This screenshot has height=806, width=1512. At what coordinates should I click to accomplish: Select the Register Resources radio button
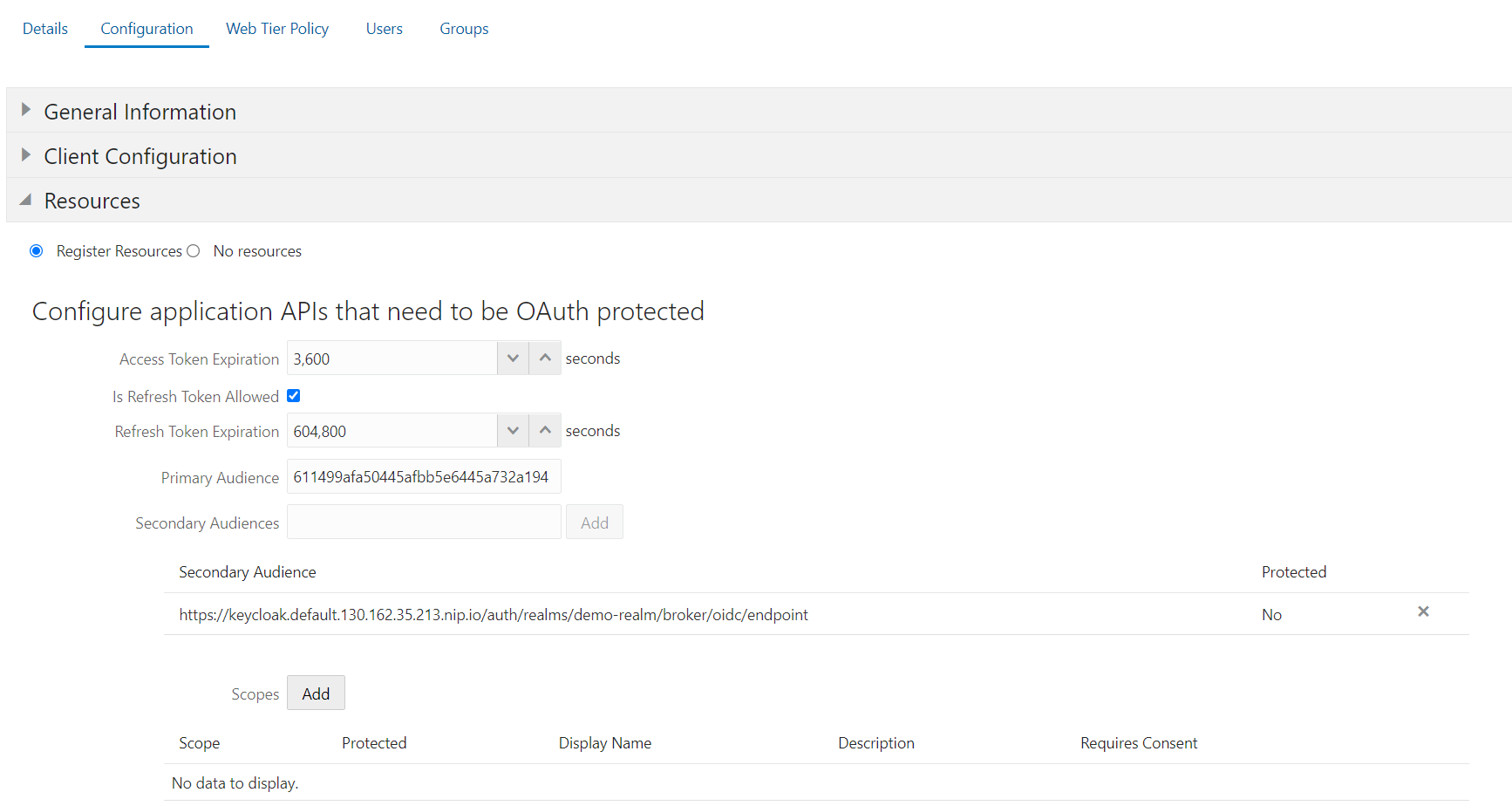tap(37, 251)
